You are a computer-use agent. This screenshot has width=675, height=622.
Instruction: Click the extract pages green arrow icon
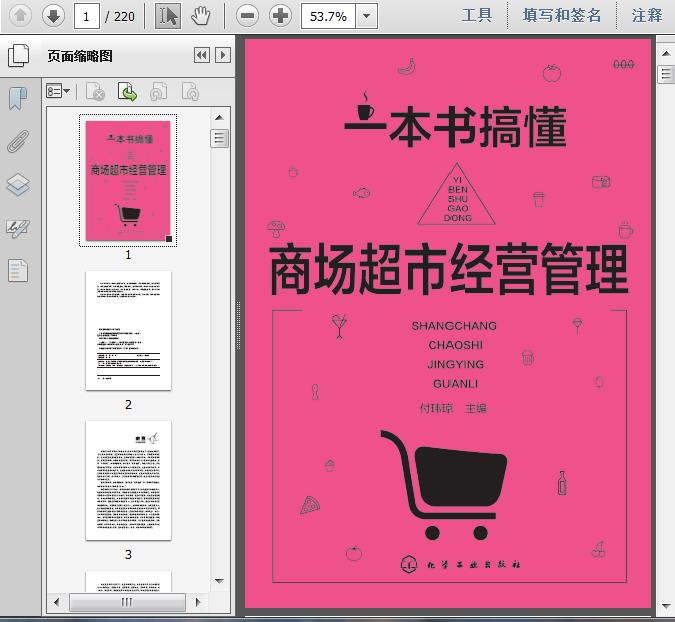(127, 91)
